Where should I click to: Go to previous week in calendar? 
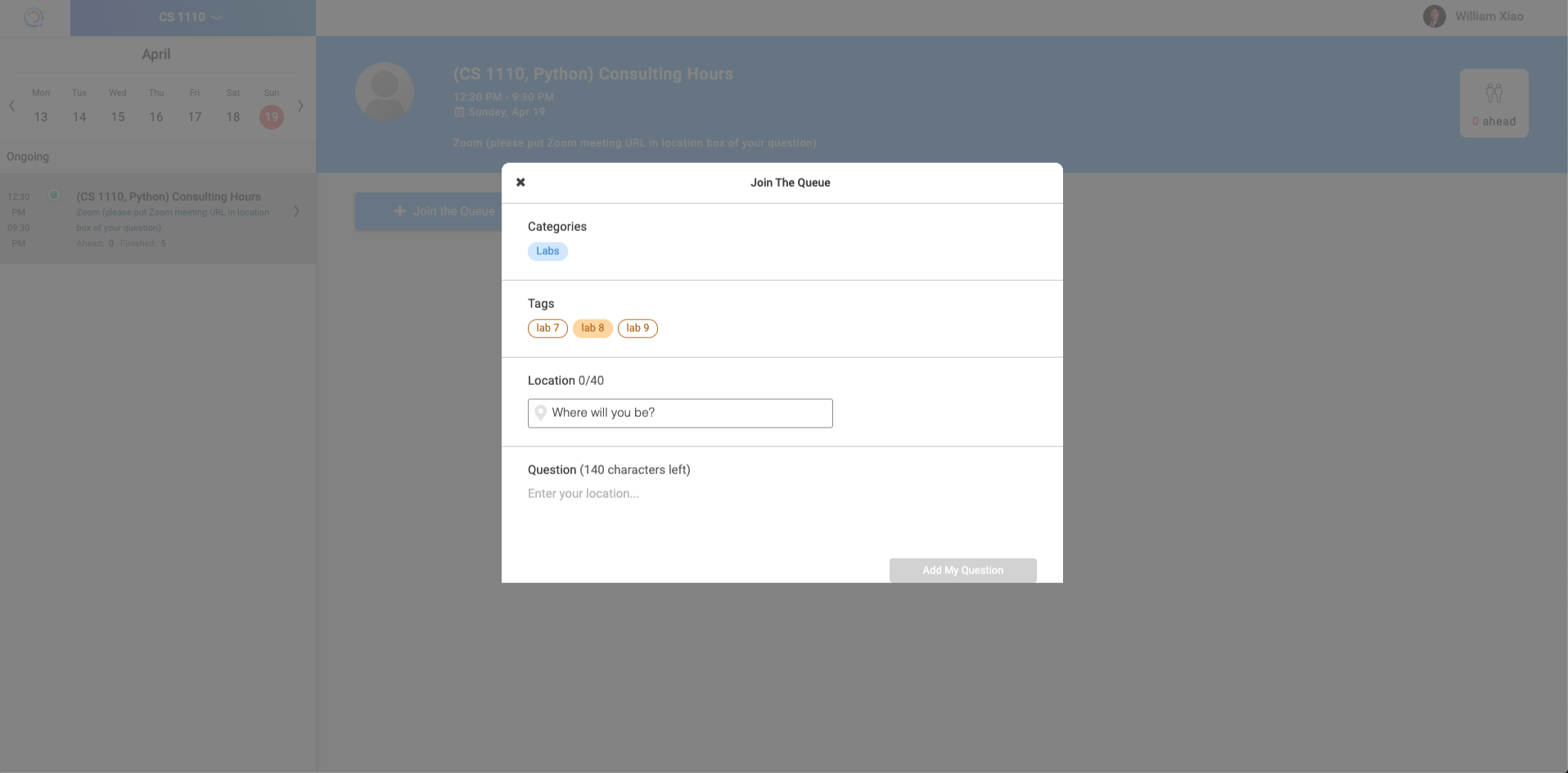(x=12, y=106)
